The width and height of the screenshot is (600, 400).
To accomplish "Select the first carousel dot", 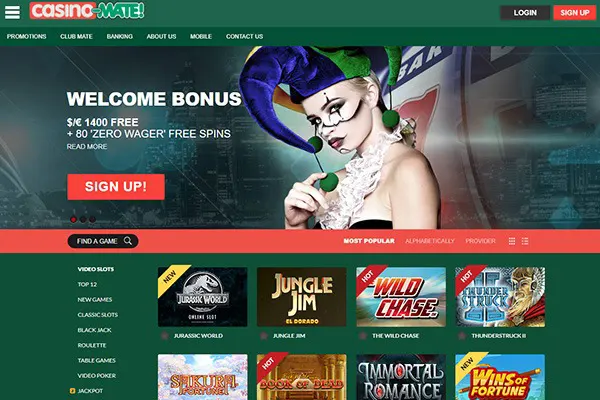I will point(73,219).
